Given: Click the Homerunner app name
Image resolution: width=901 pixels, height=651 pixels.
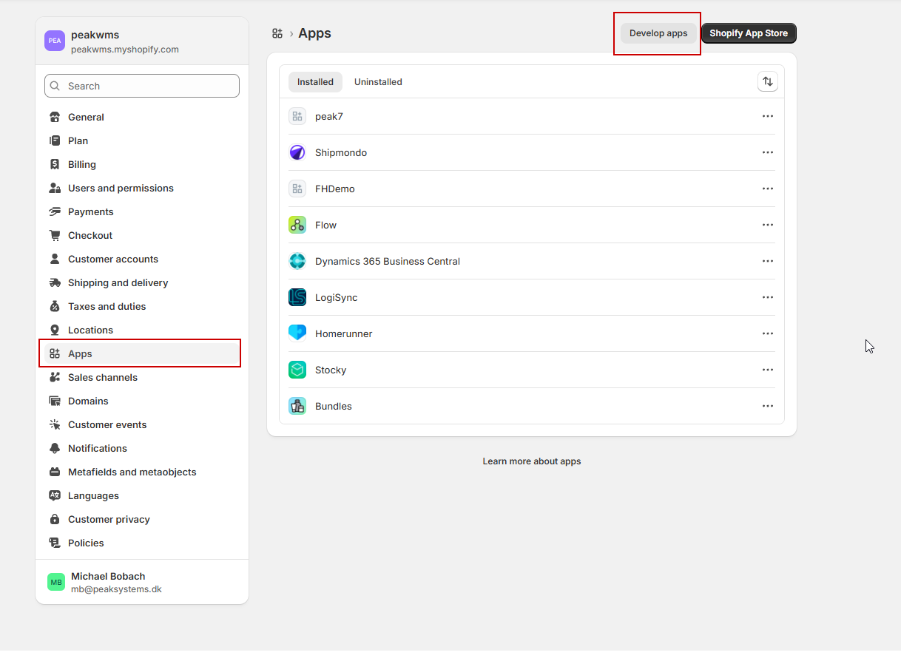Looking at the screenshot, I should pyautogui.click(x=343, y=334).
